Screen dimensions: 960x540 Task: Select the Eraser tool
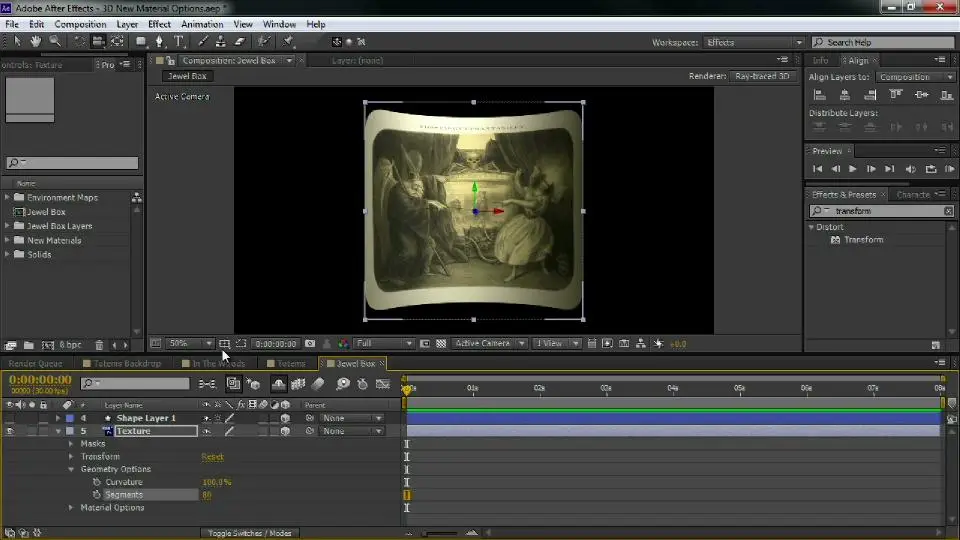point(240,42)
